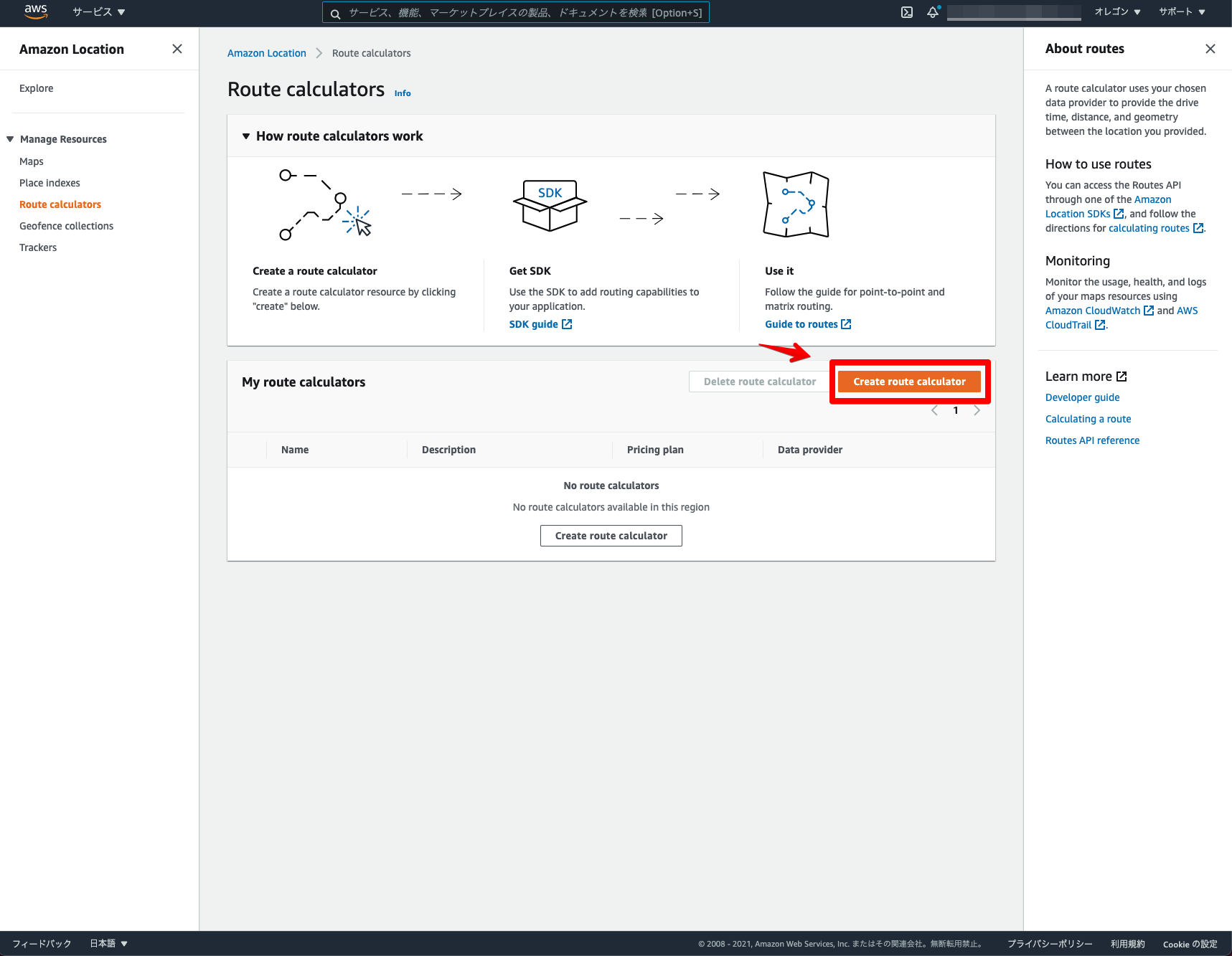1232x956 pixels.
Task: Go to previous page of route calculators
Action: click(x=934, y=410)
